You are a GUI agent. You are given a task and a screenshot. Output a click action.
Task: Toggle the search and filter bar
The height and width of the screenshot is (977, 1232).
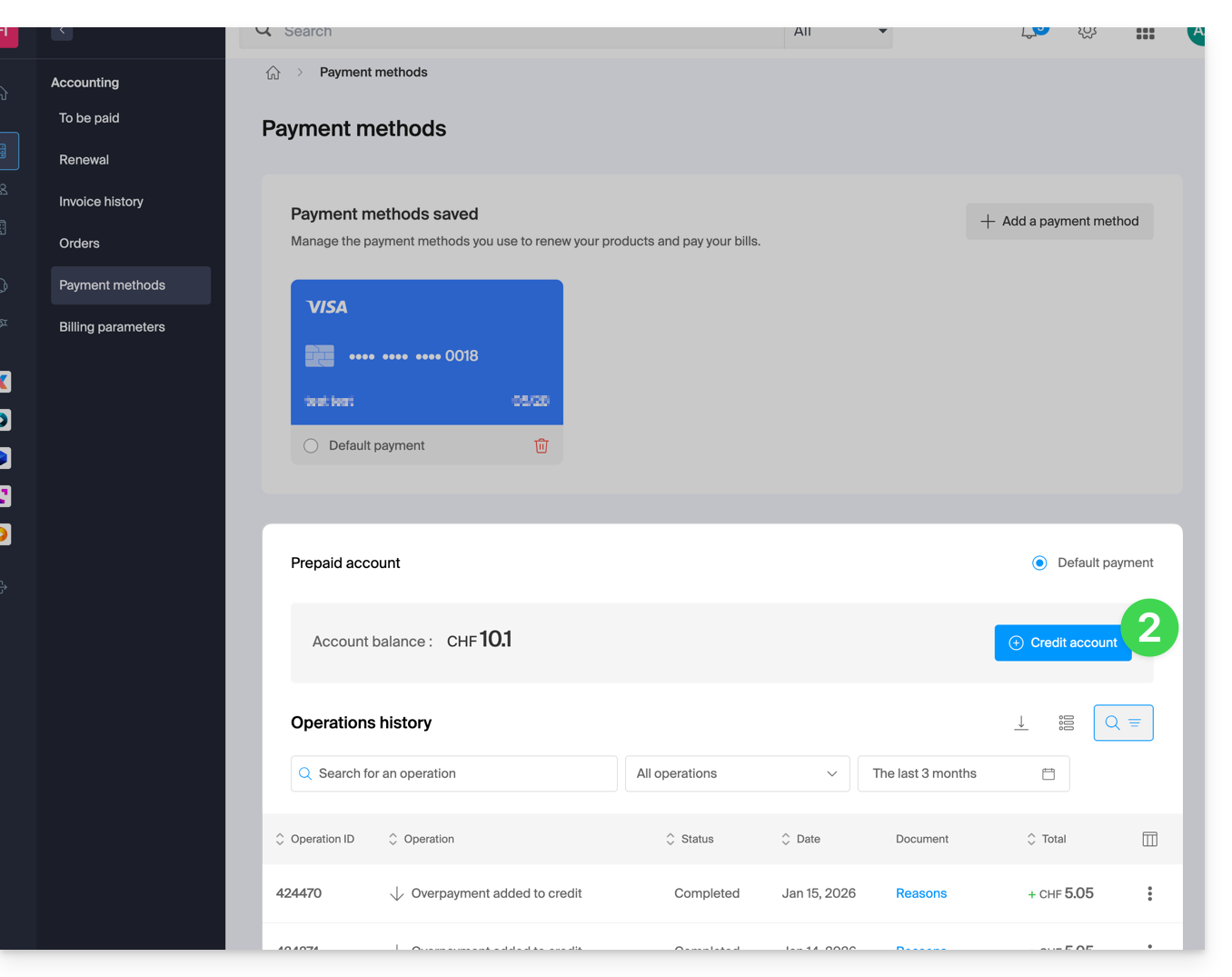click(1123, 723)
